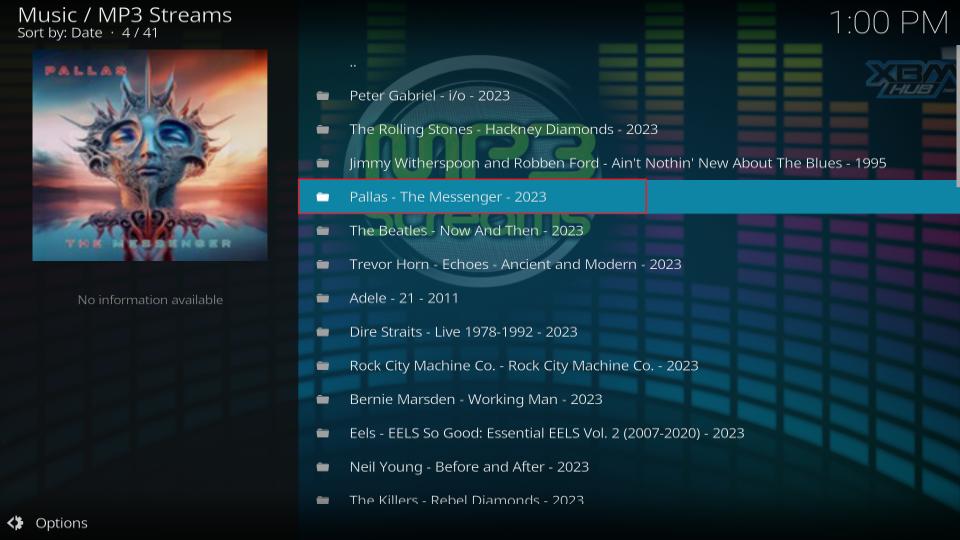Click the folder icon beside Bernie Marsden entry

point(323,399)
